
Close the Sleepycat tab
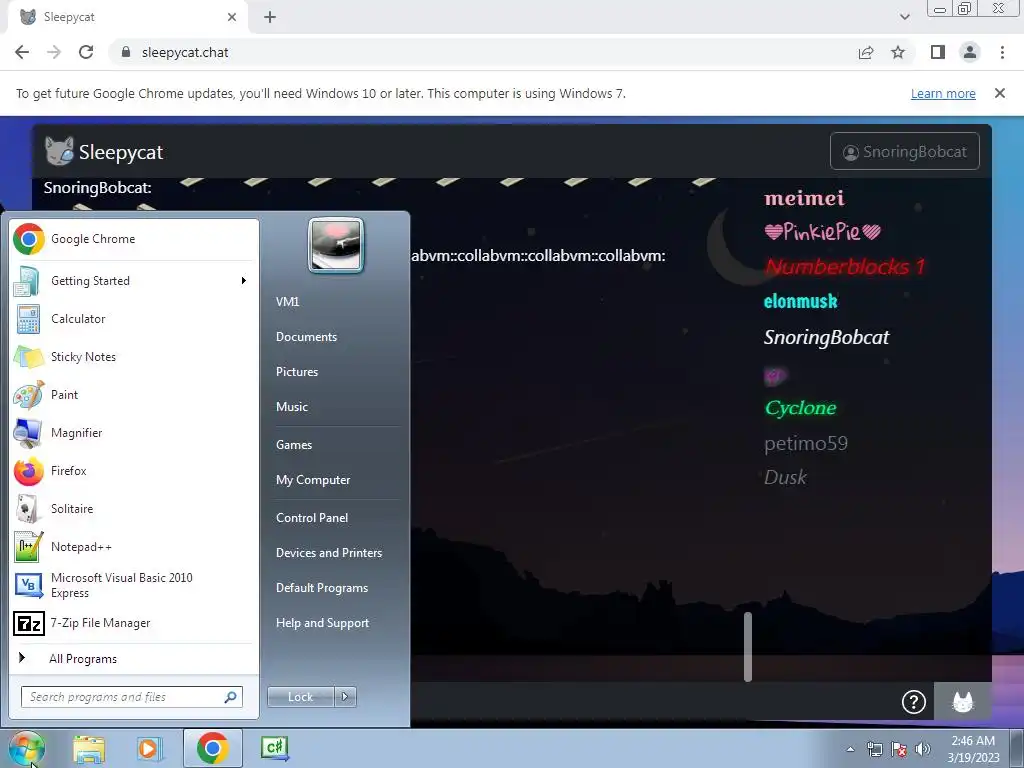point(232,17)
